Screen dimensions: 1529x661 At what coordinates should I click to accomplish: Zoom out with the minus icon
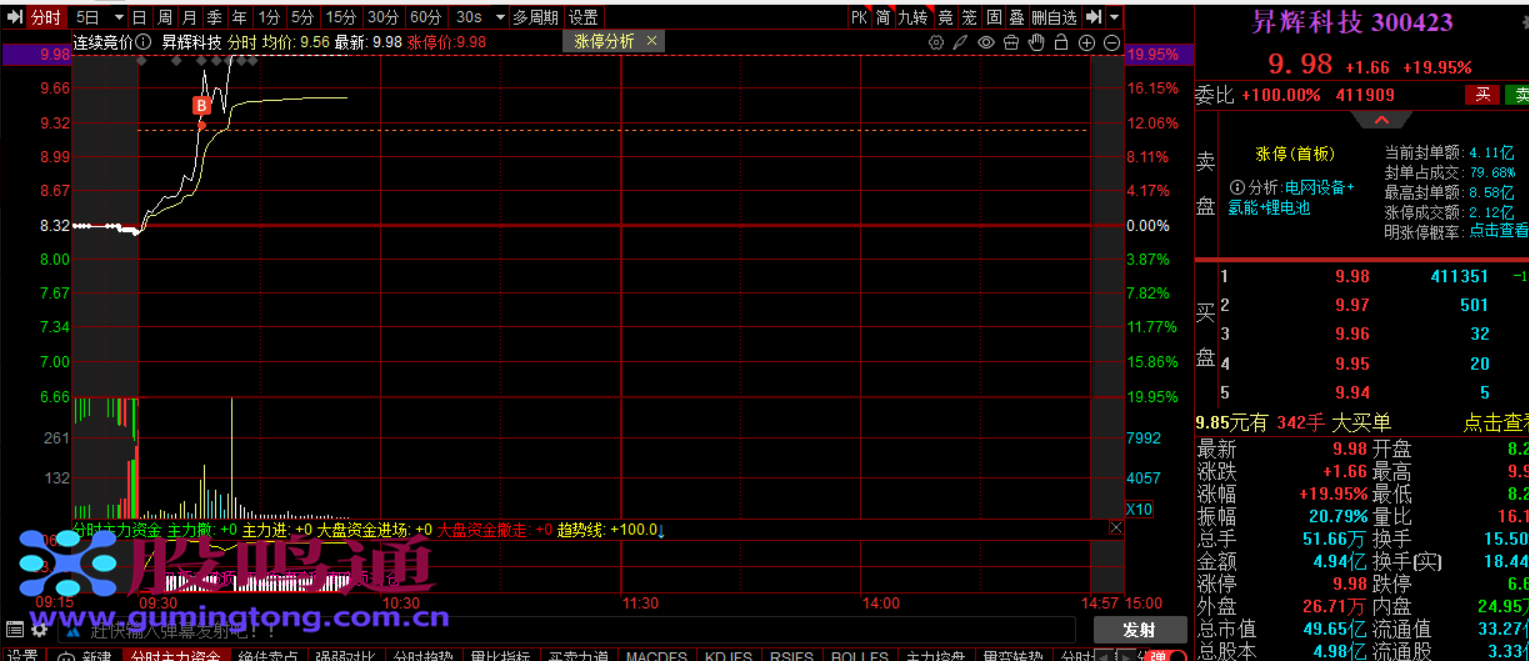click(1112, 42)
